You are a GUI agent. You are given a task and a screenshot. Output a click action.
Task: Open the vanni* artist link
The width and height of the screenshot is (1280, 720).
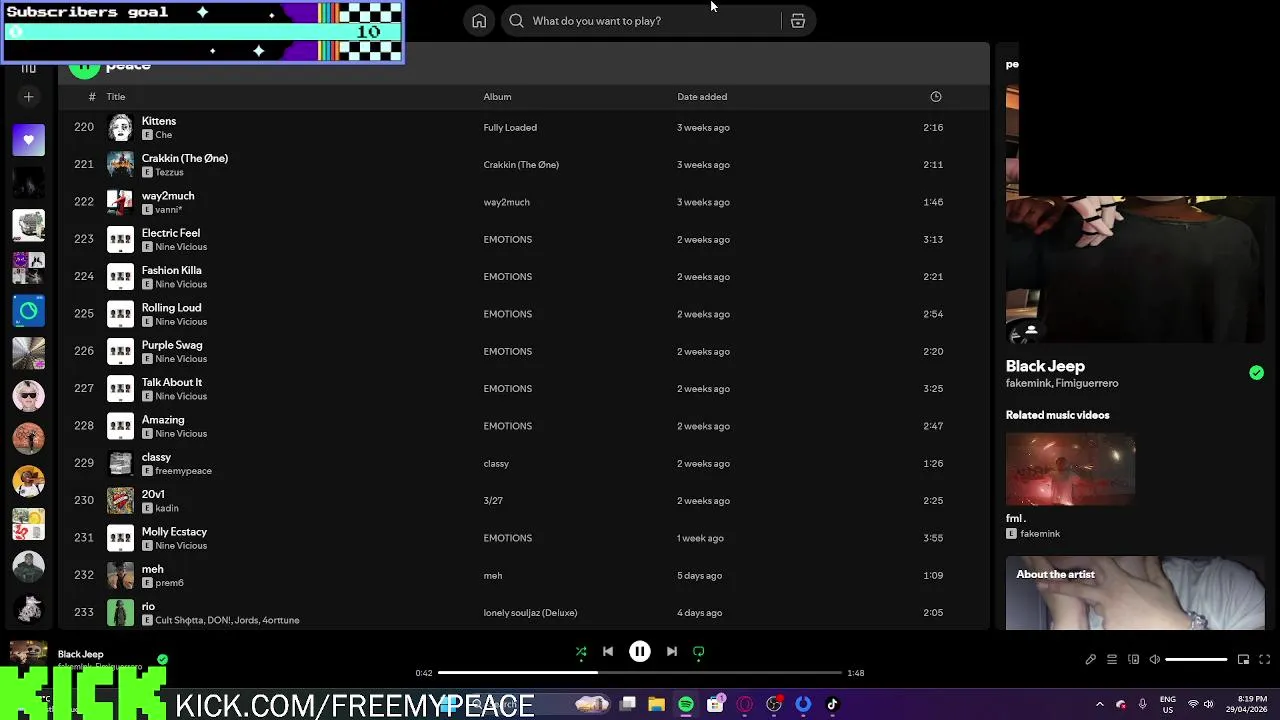(168, 210)
